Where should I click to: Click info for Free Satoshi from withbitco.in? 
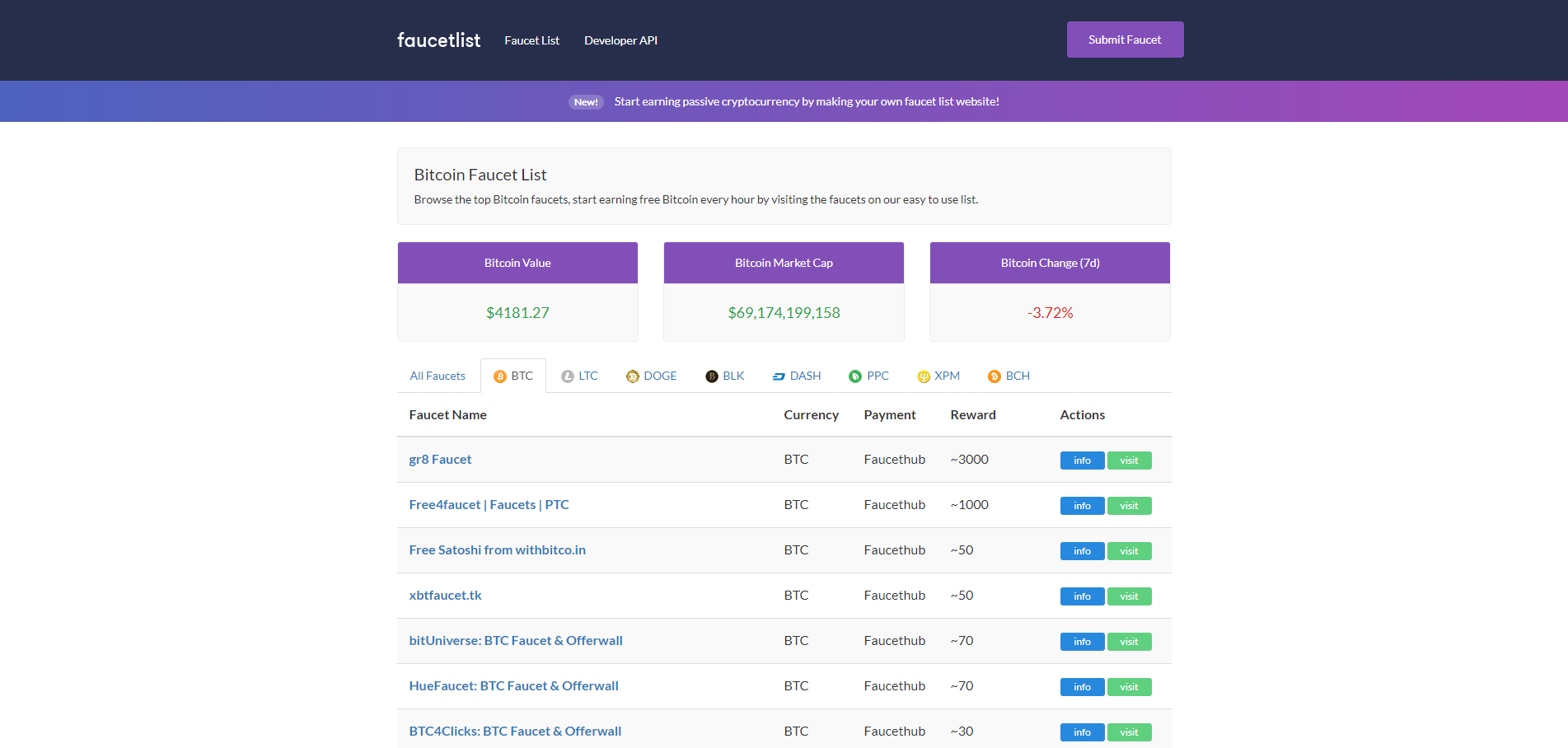pos(1082,550)
